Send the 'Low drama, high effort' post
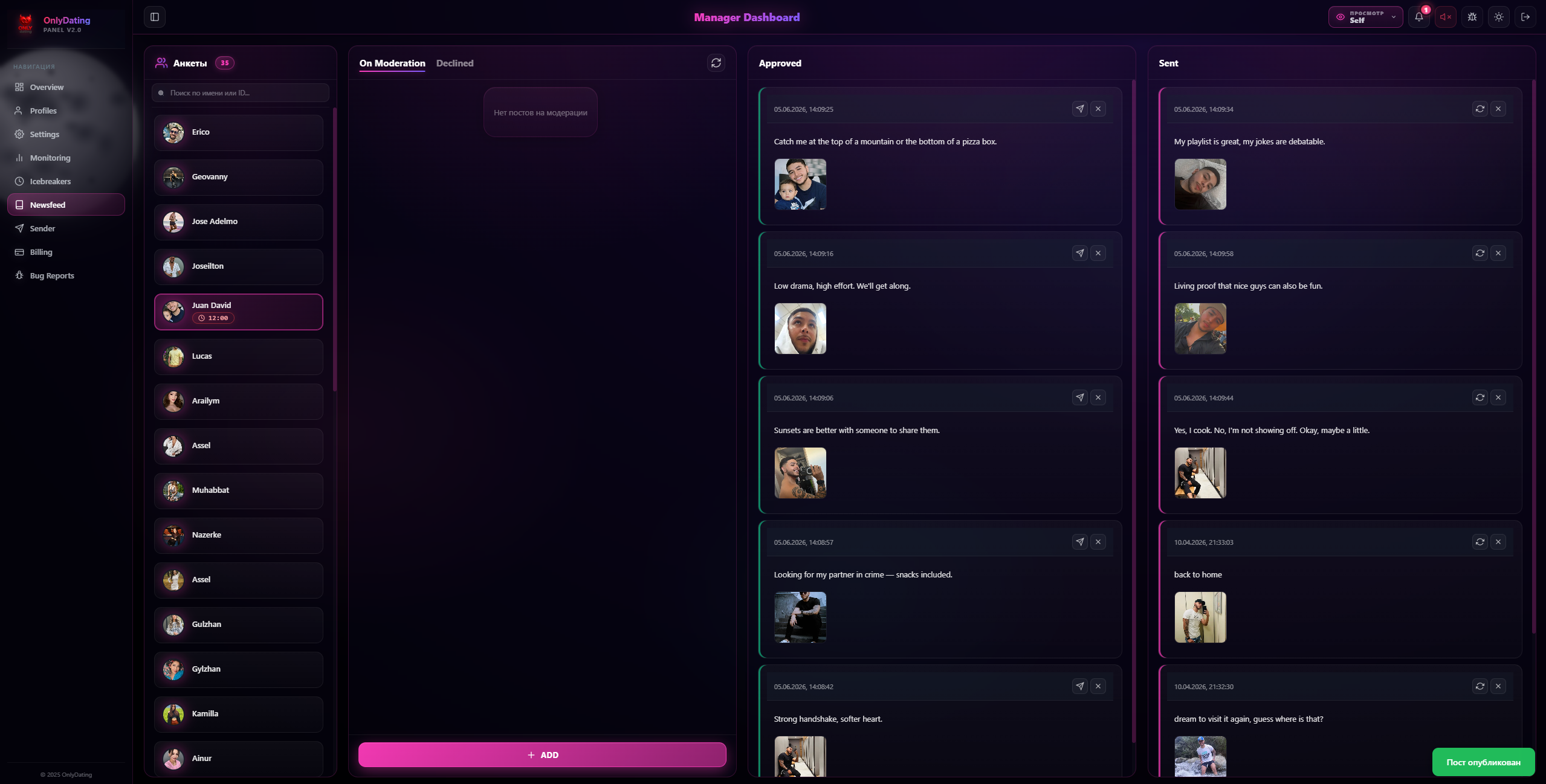This screenshot has width=1546, height=784. point(1079,253)
